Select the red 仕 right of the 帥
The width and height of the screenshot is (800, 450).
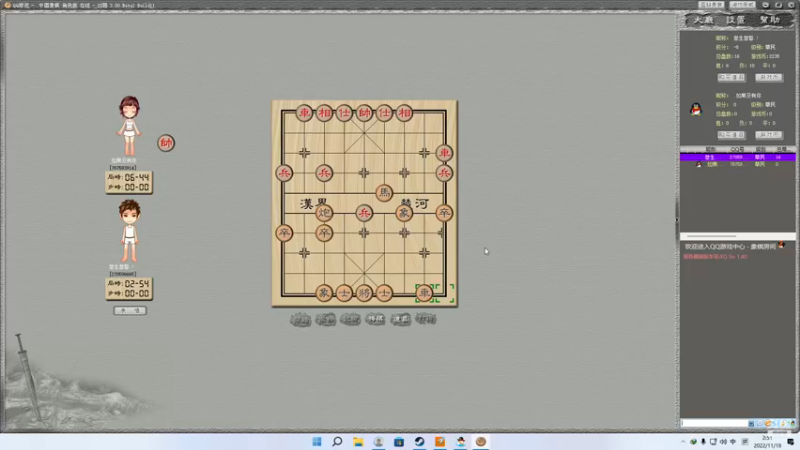click(384, 113)
